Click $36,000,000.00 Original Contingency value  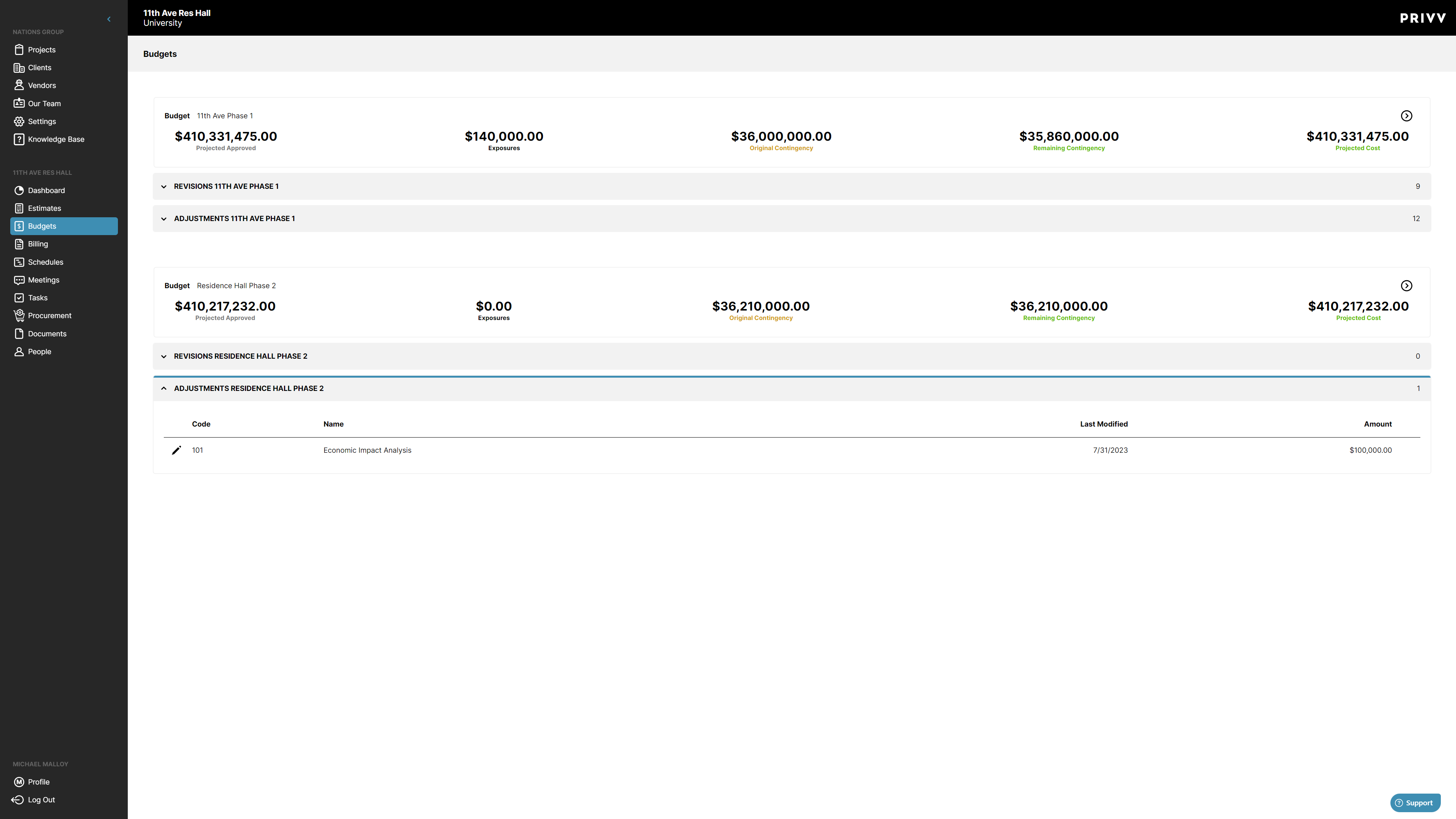coord(781,137)
